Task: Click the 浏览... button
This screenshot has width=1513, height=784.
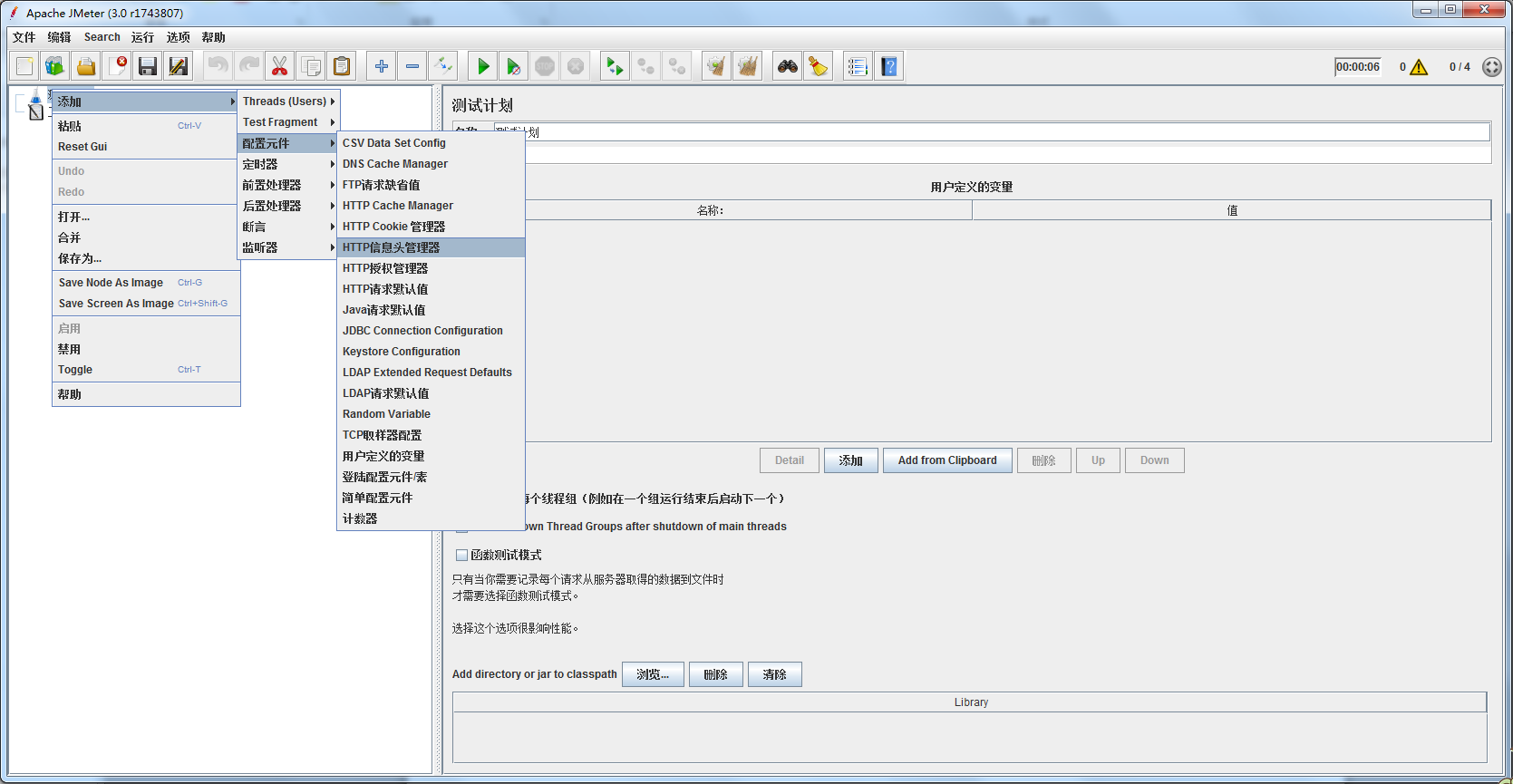Action: tap(653, 674)
